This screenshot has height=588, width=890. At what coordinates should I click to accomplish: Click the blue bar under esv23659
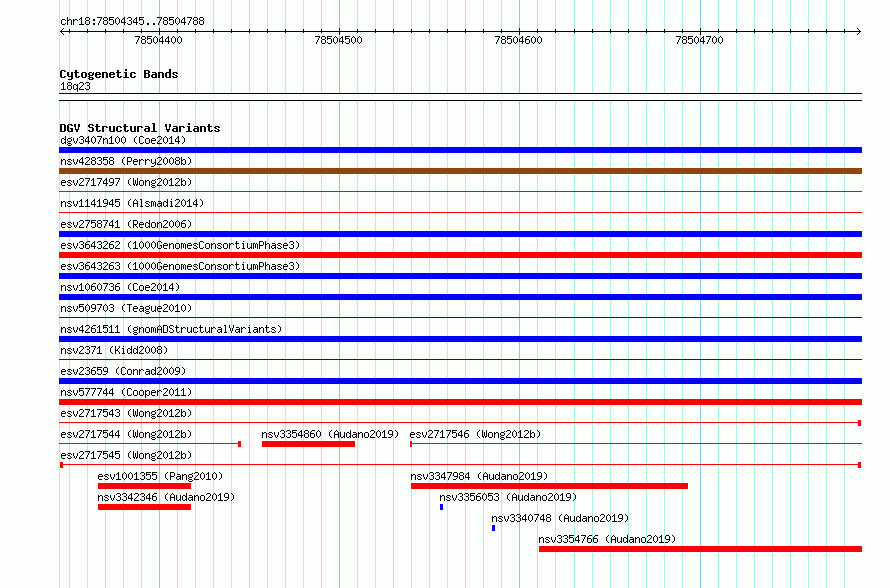click(460, 381)
